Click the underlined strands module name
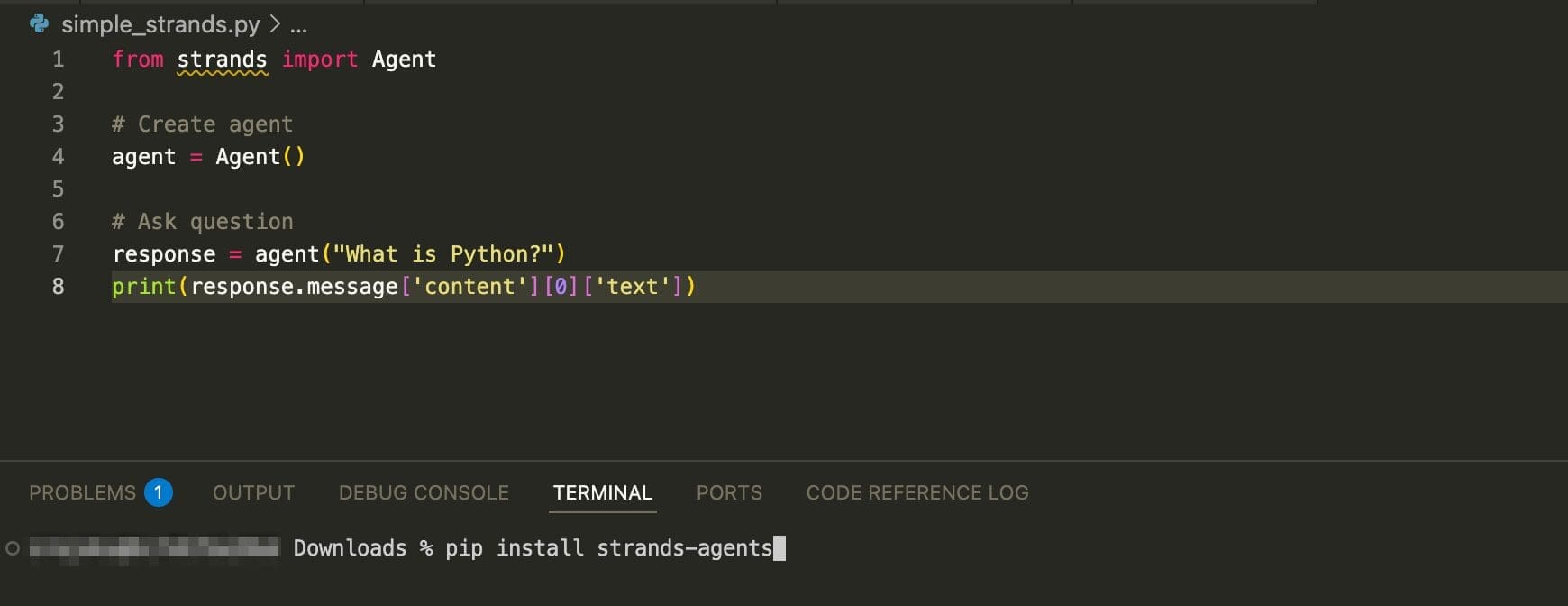 point(222,60)
